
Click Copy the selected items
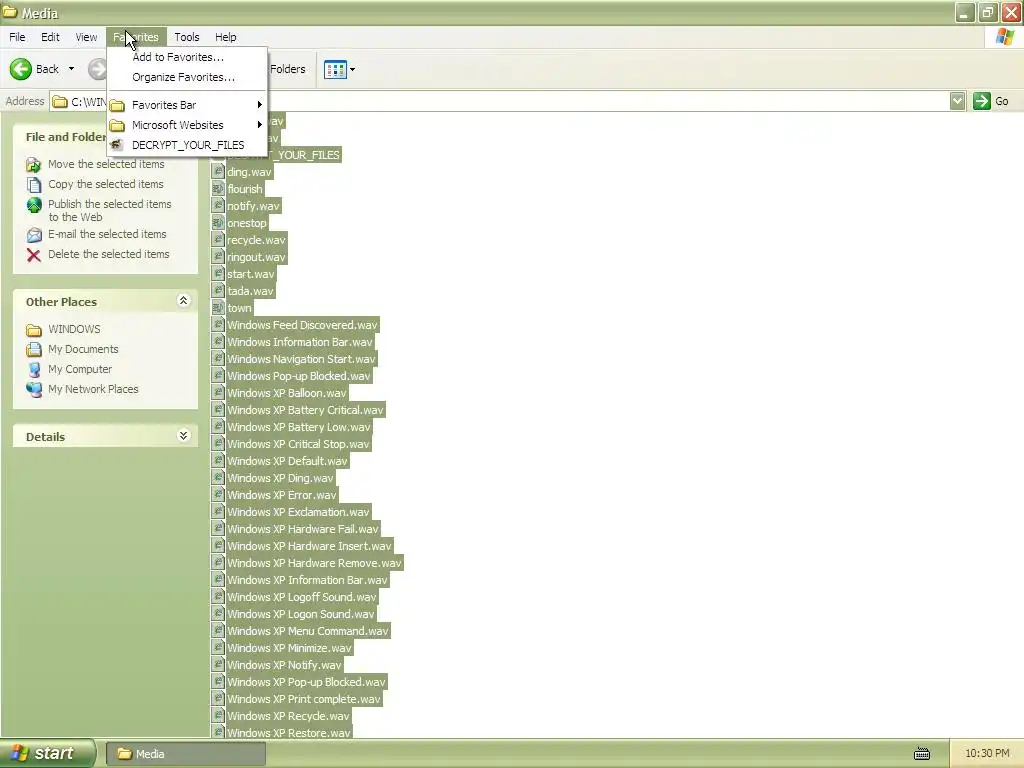[x=106, y=184]
